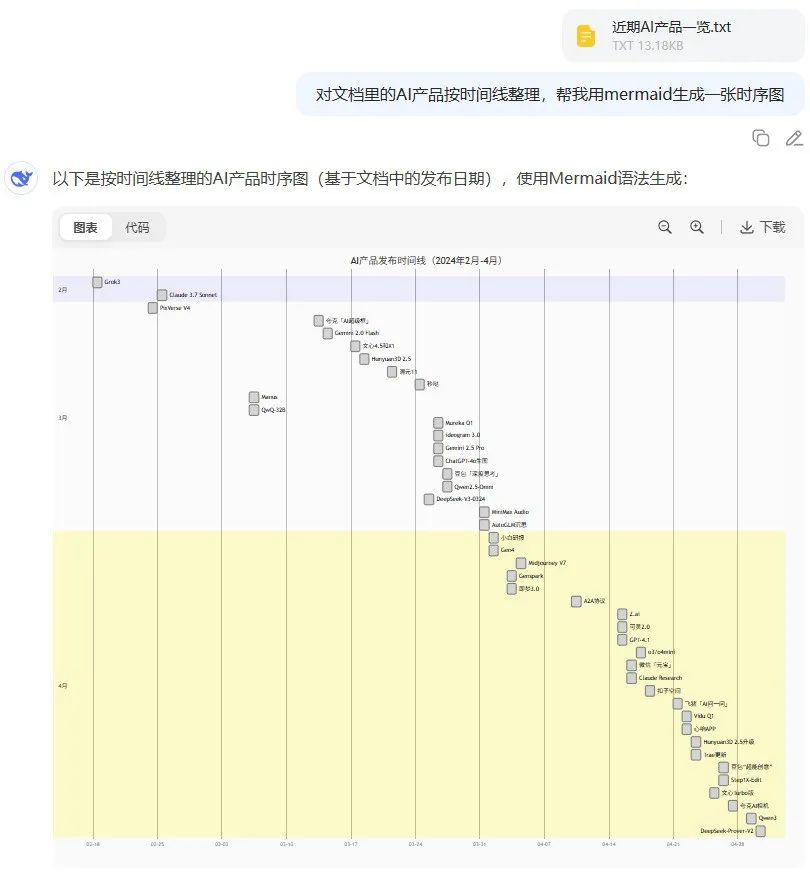Select the DeepSeek-Prover-V2 milestone marker
The image size is (810, 873).
(760, 831)
